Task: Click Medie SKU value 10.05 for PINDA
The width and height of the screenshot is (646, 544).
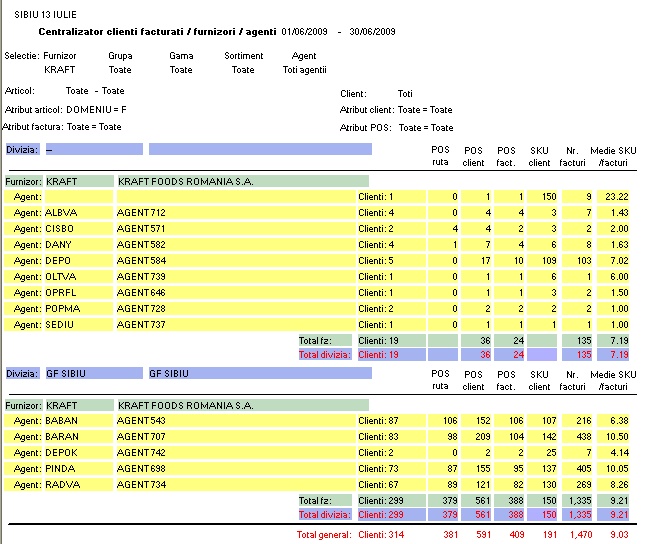Action: pos(613,469)
